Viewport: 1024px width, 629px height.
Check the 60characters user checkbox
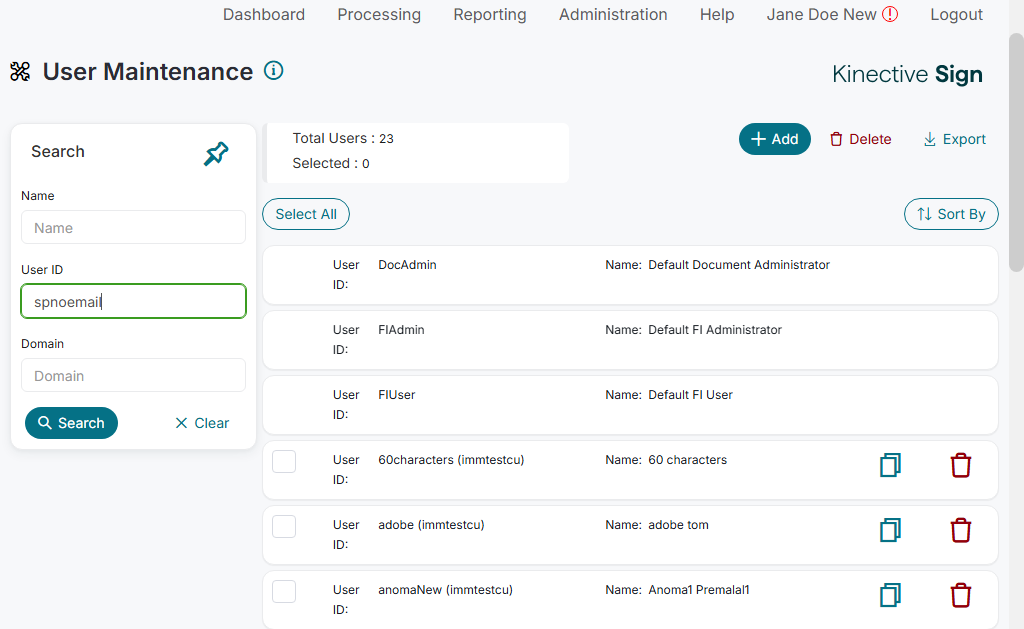(x=284, y=461)
